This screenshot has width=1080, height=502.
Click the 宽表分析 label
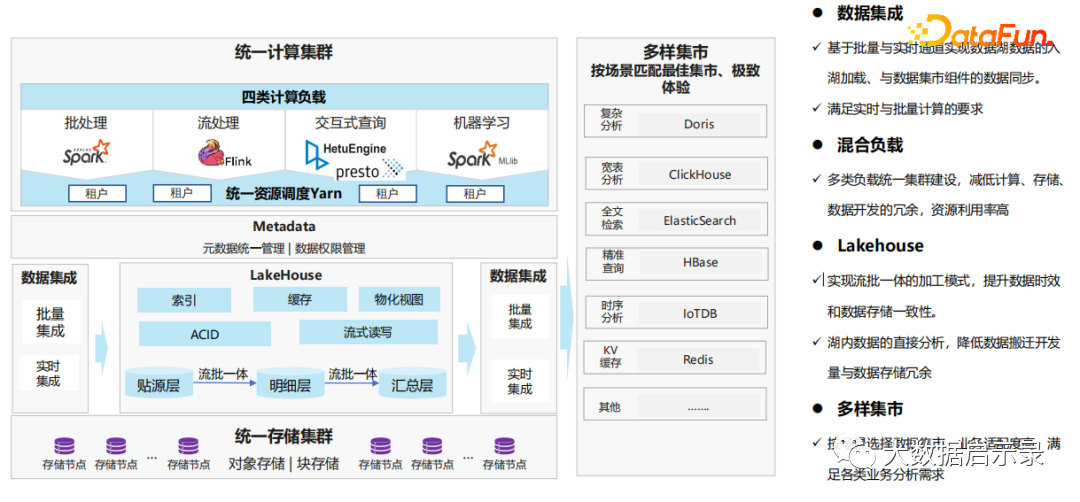click(x=611, y=174)
